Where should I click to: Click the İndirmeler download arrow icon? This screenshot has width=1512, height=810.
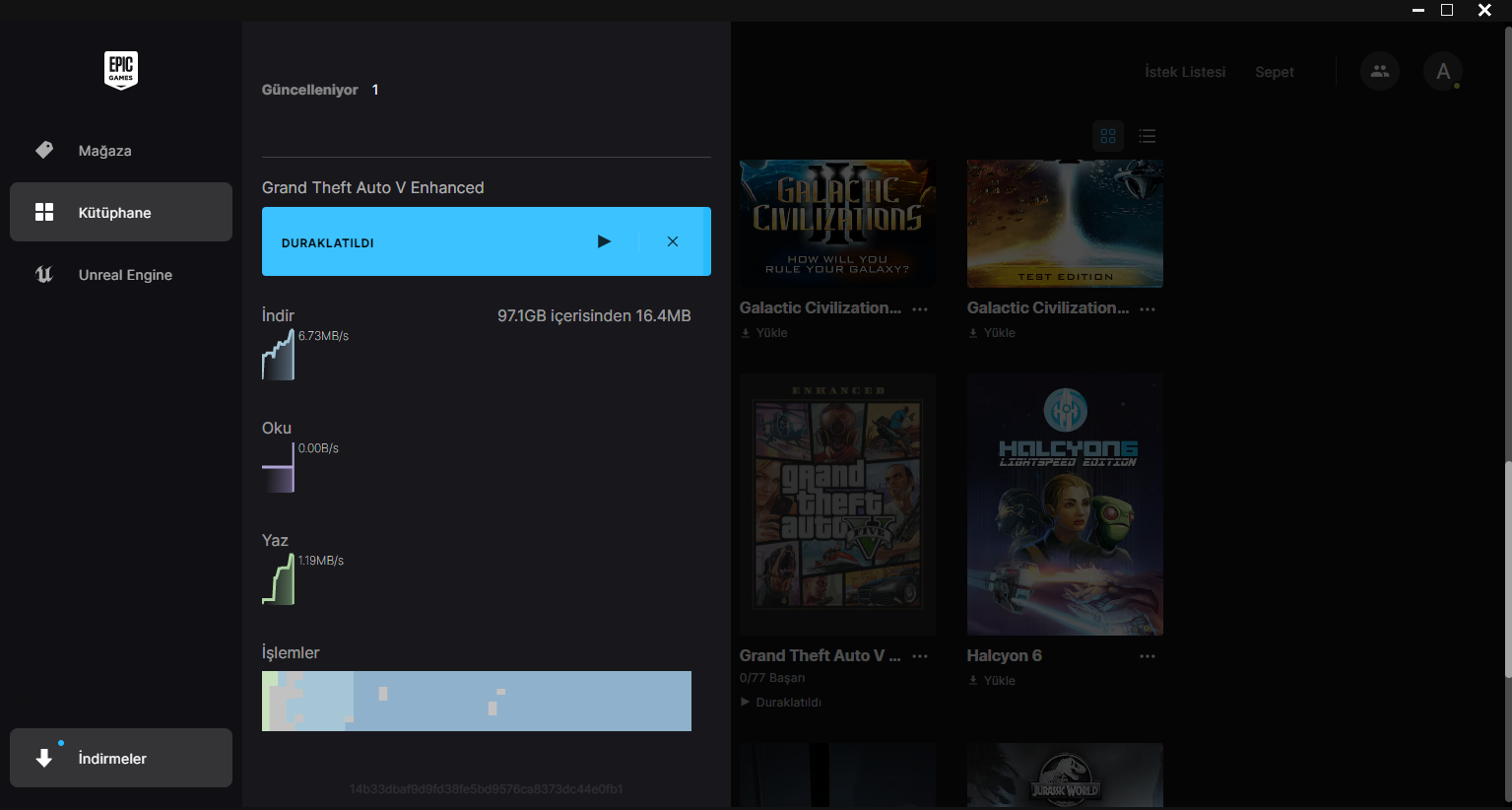44,758
